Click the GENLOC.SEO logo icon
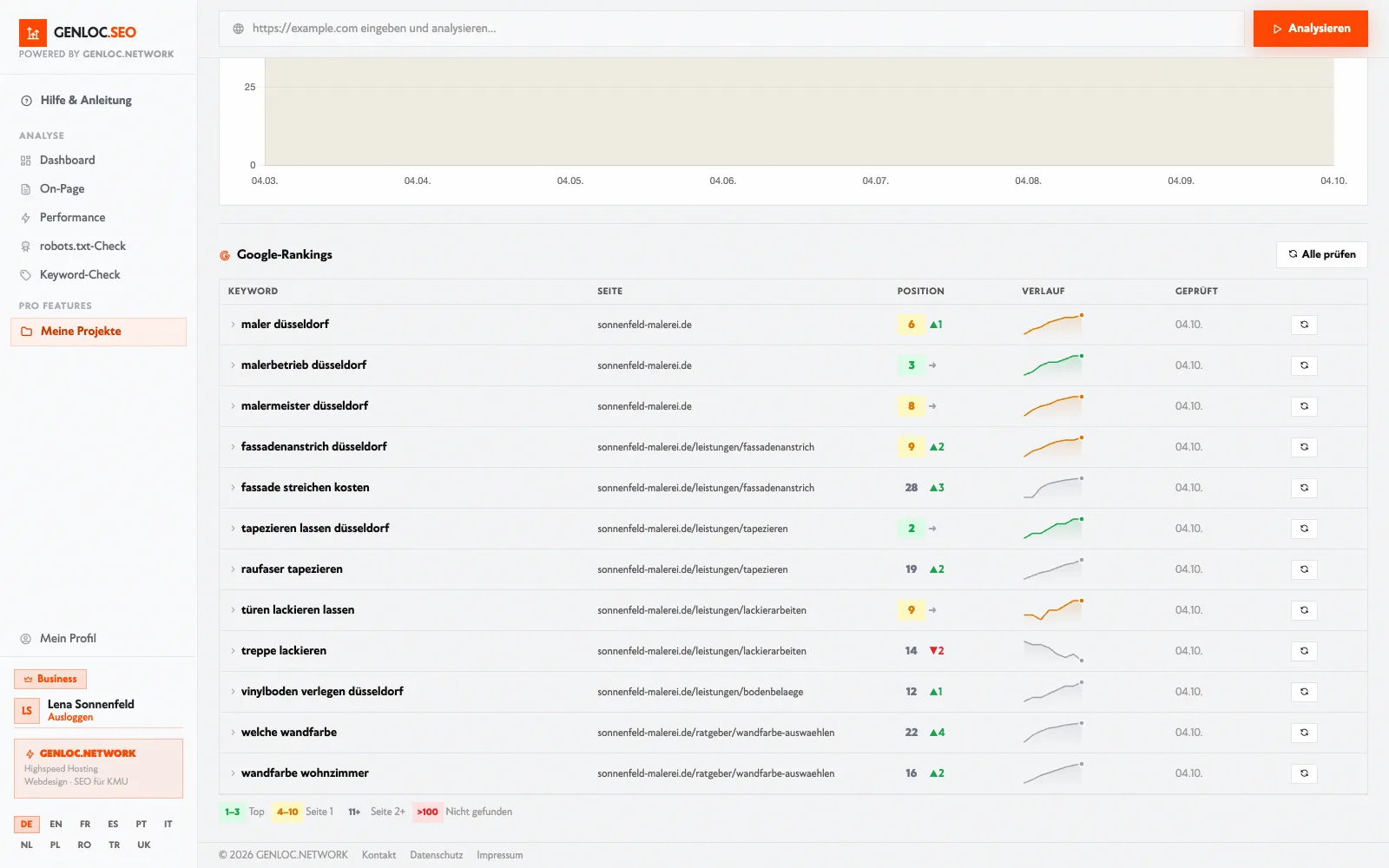This screenshot has height=868, width=1389. click(x=33, y=33)
